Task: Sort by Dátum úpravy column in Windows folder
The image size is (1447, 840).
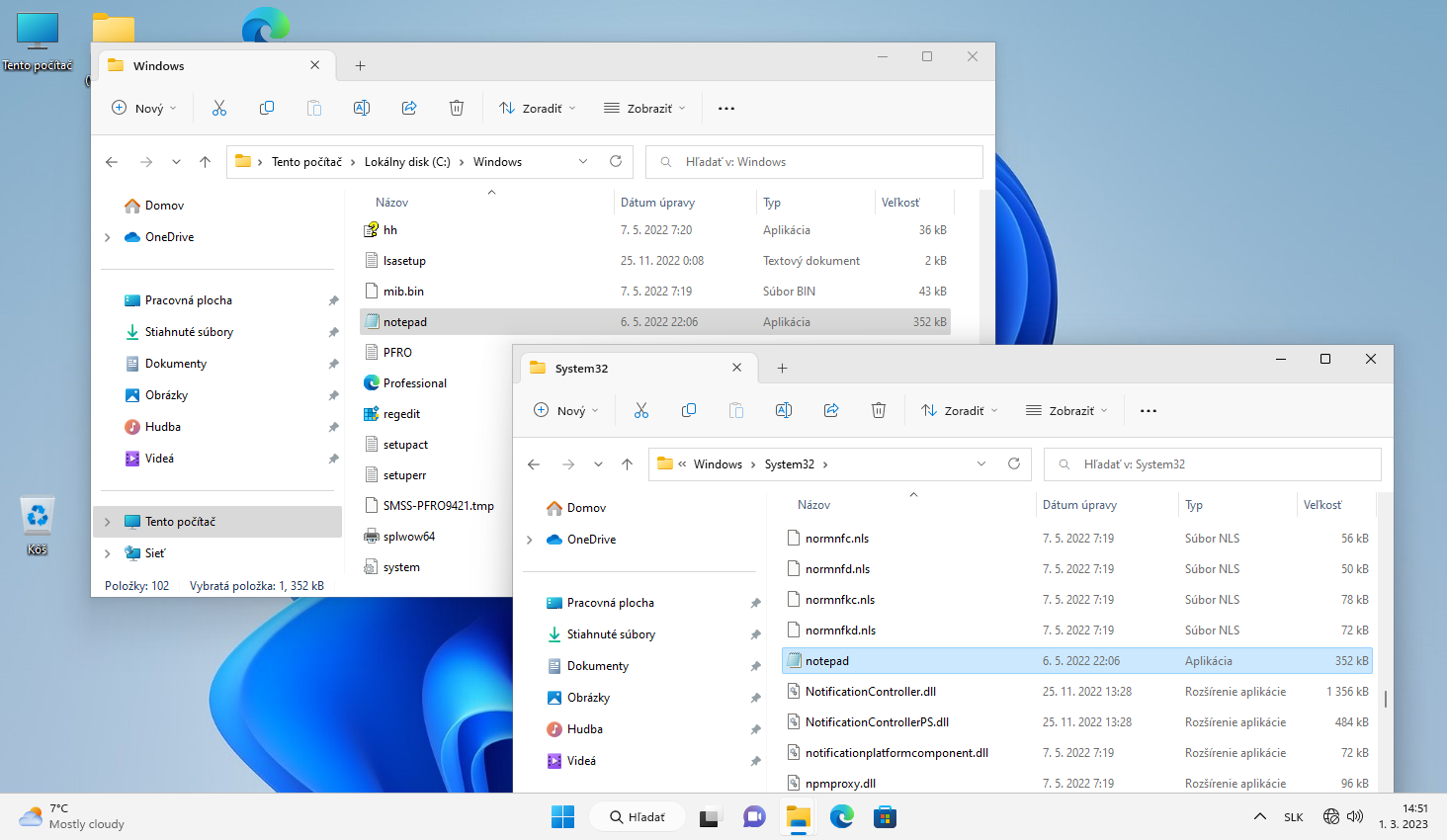Action: click(657, 203)
